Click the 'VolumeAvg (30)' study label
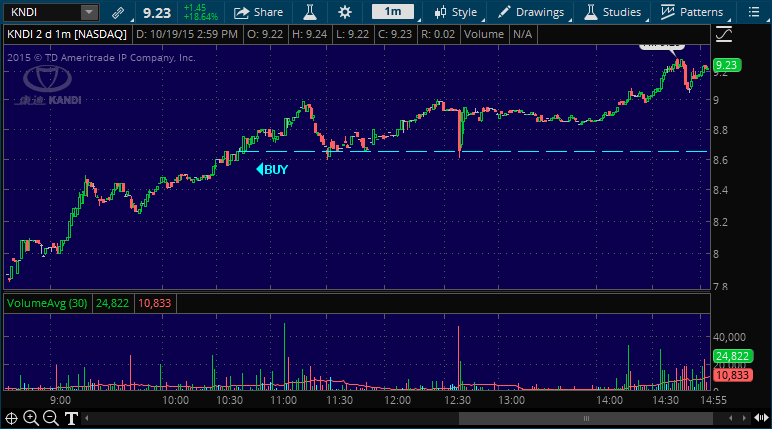 (47, 303)
